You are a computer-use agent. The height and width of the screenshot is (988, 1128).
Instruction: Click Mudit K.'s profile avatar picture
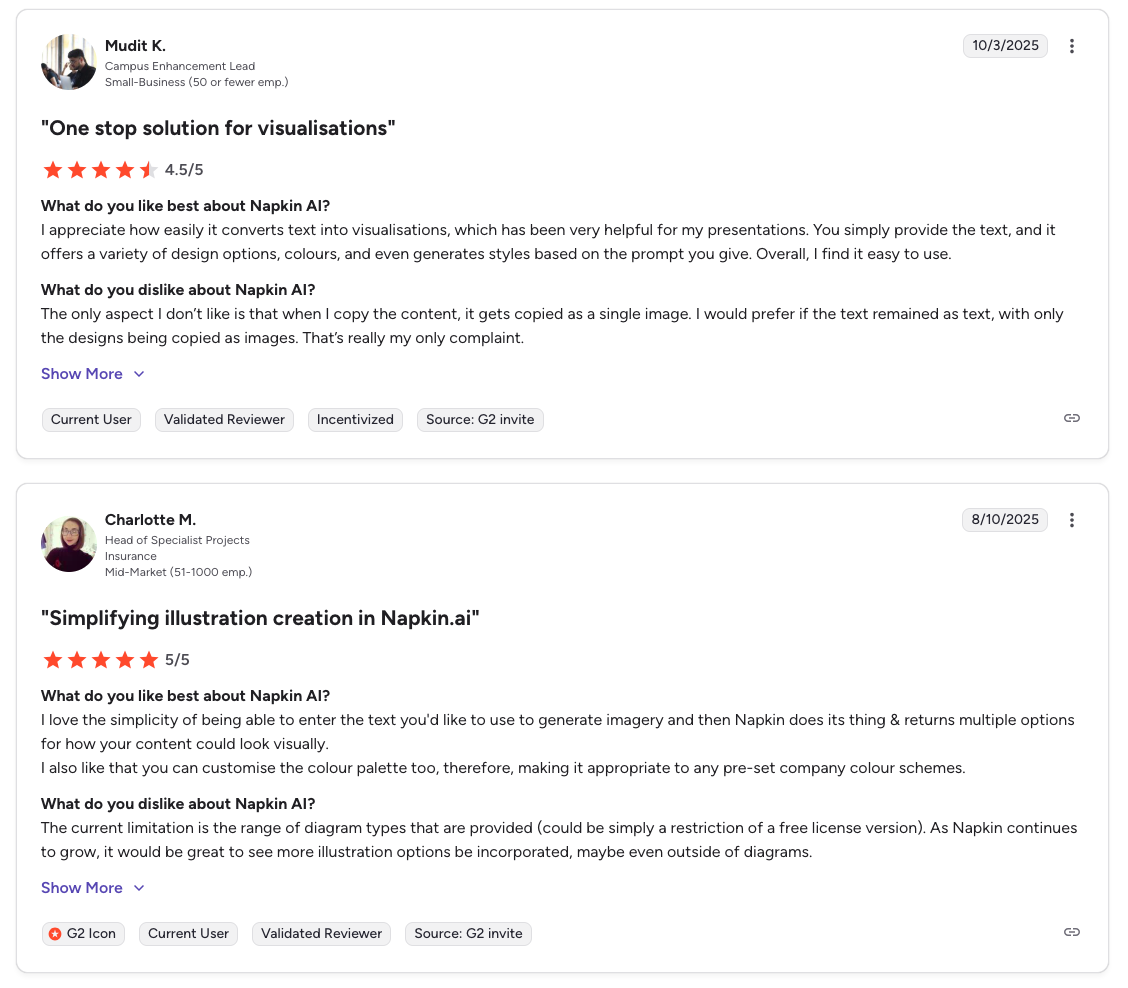(68, 62)
